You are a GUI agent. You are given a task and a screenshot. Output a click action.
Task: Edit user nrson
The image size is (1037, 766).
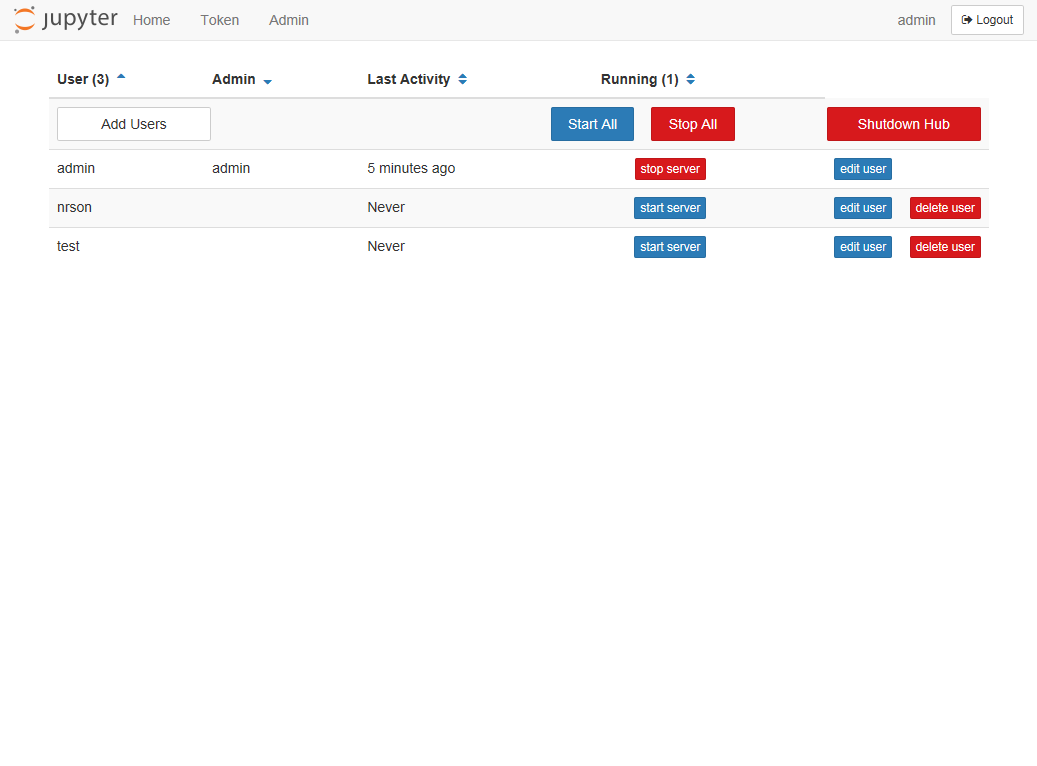coord(862,208)
